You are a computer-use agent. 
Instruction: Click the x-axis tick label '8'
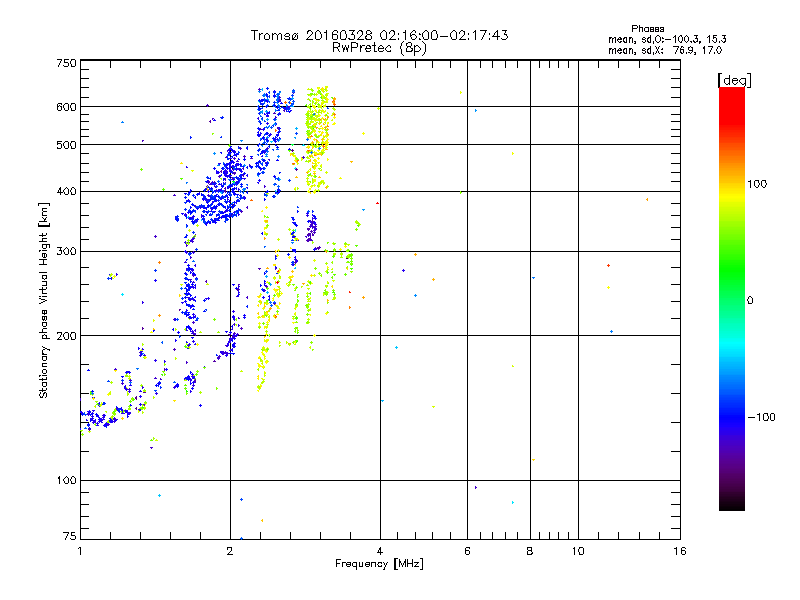(x=530, y=551)
